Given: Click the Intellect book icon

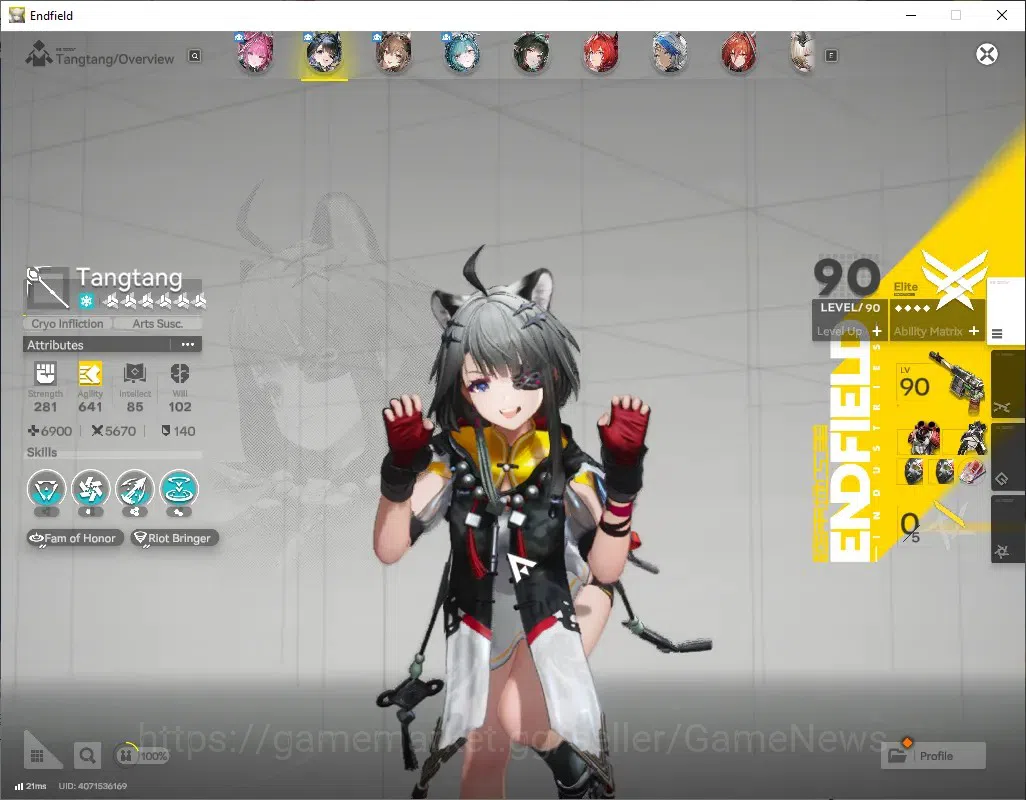Looking at the screenshot, I should tap(135, 374).
